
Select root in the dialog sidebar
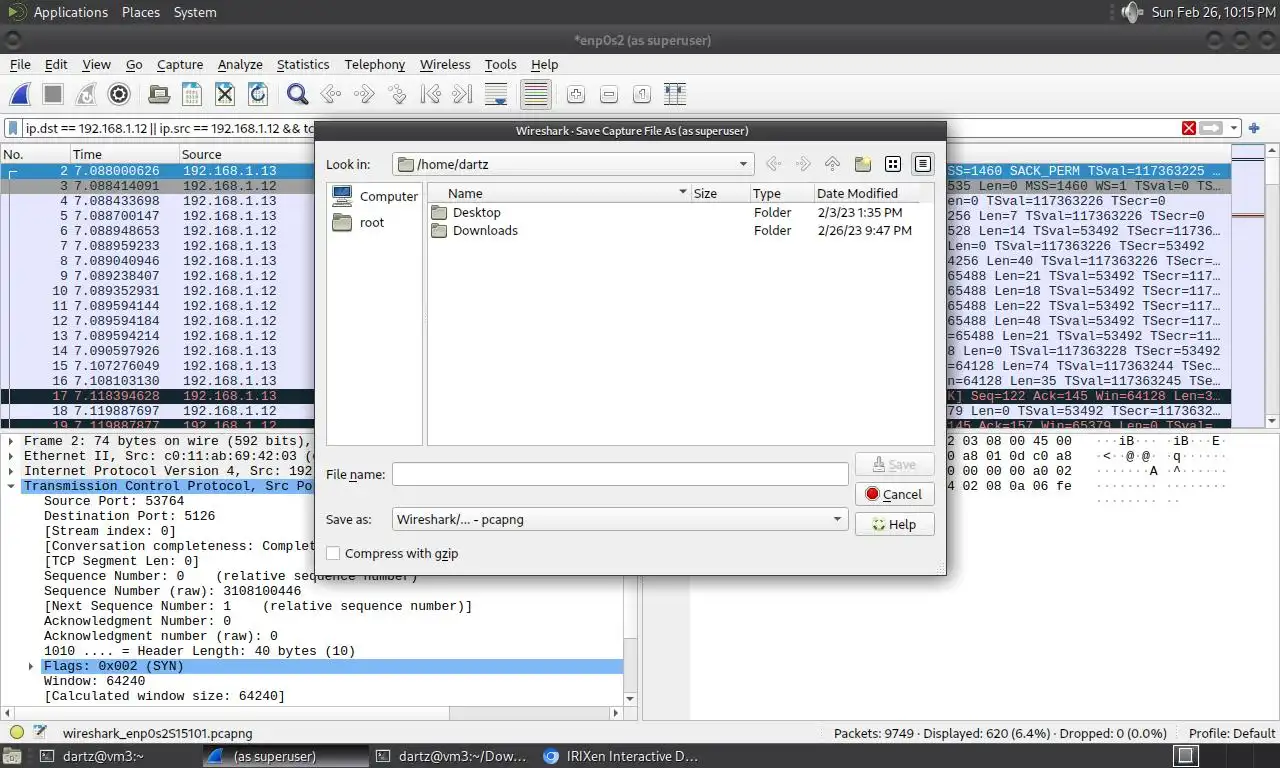(358, 222)
